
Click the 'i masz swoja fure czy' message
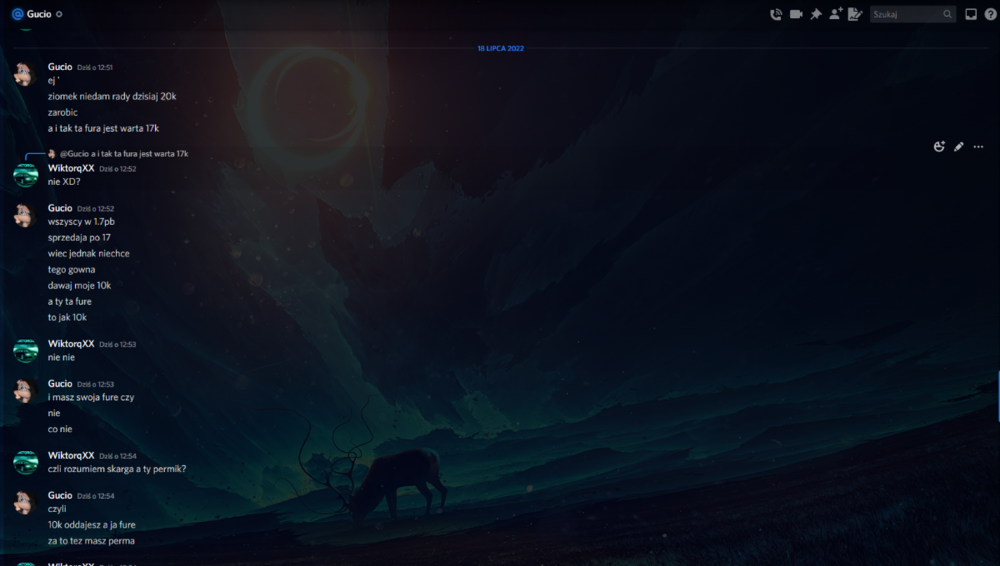tap(91, 397)
